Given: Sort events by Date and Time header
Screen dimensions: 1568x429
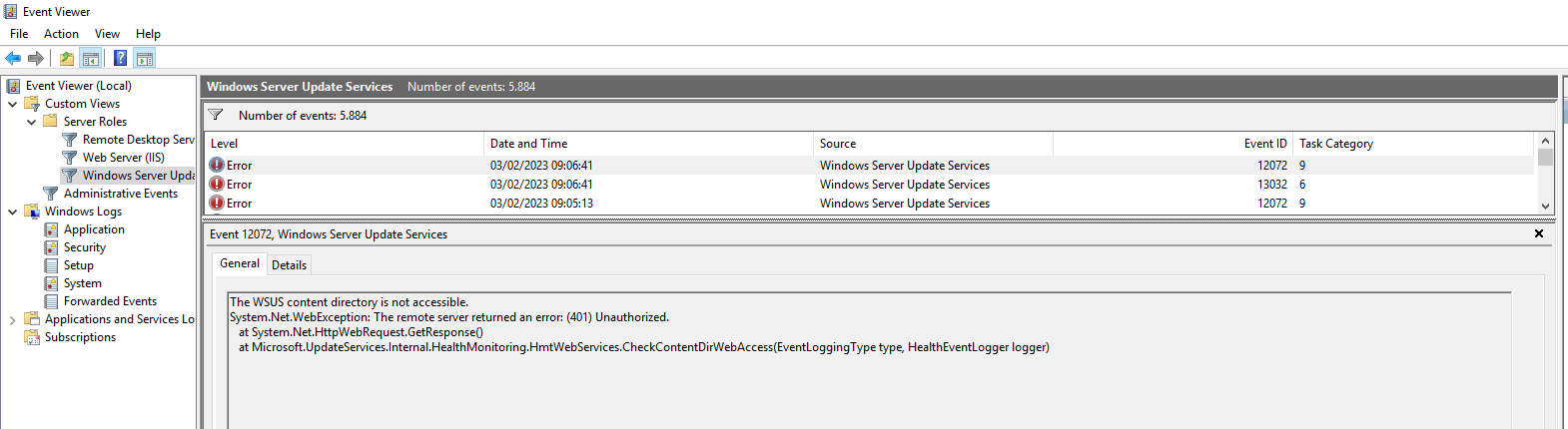Looking at the screenshot, I should click(x=649, y=144).
